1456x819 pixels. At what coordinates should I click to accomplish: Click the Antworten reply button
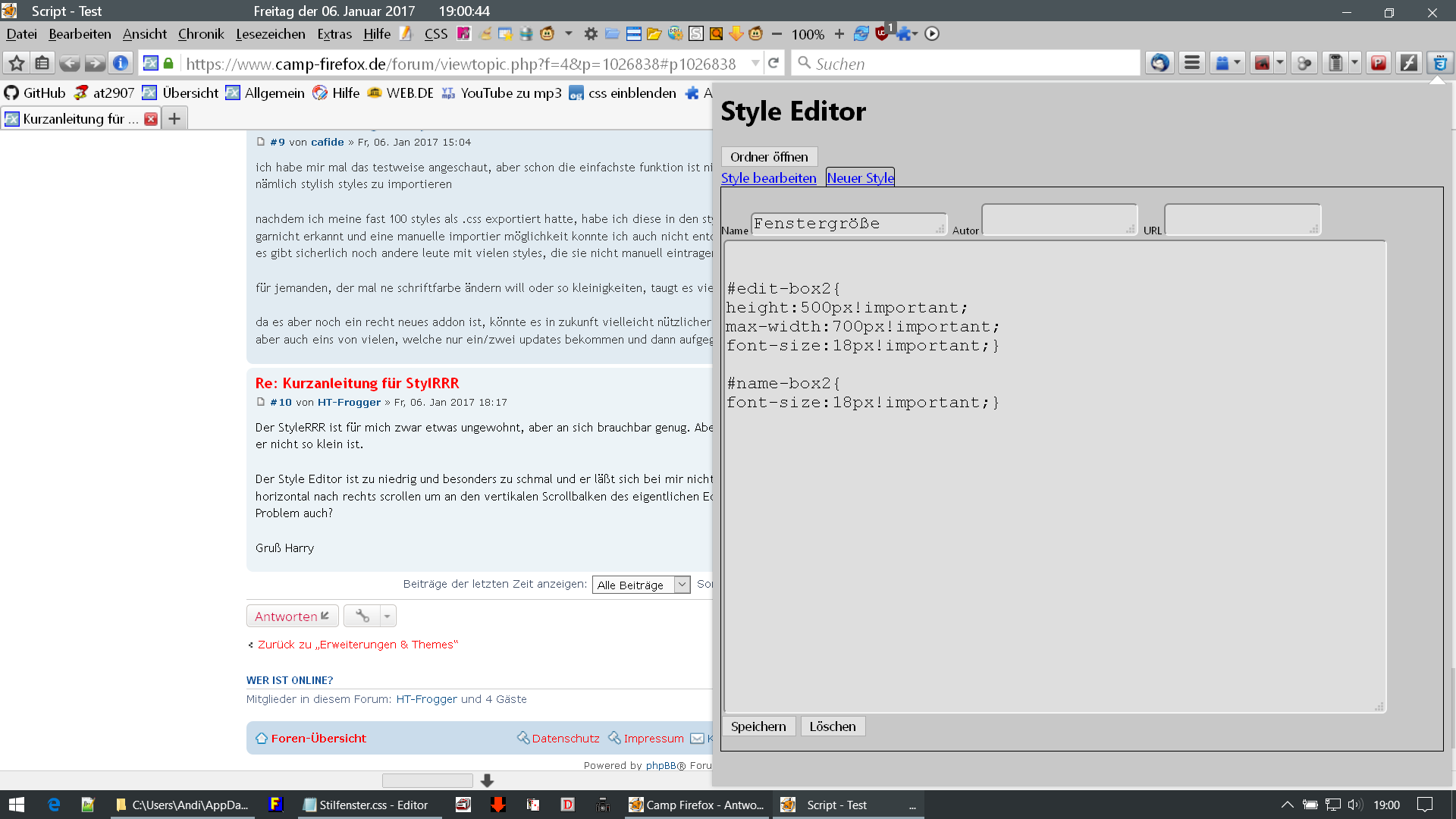coord(292,617)
